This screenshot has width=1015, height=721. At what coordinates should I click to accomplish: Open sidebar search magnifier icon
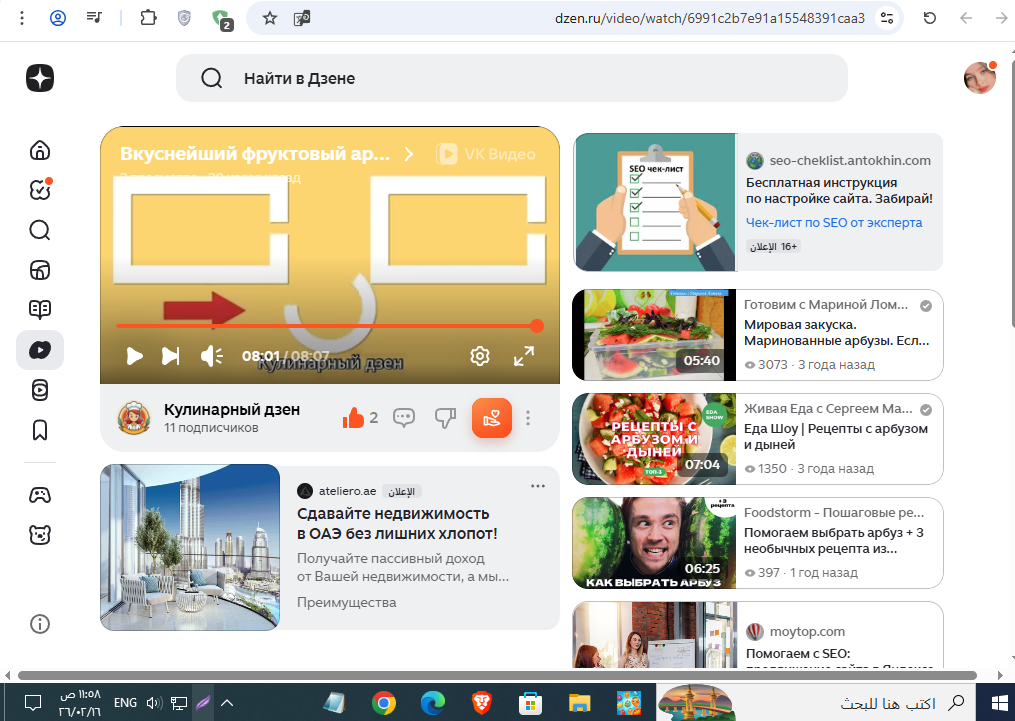pos(40,230)
